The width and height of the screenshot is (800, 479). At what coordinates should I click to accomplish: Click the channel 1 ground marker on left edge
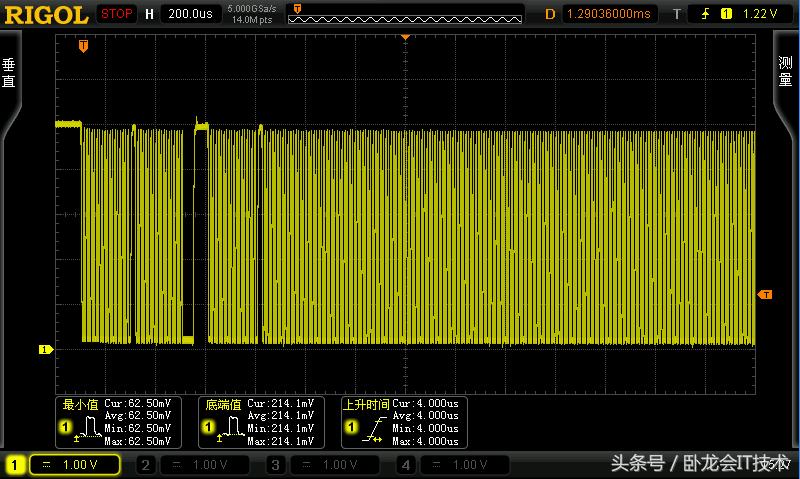click(44, 349)
